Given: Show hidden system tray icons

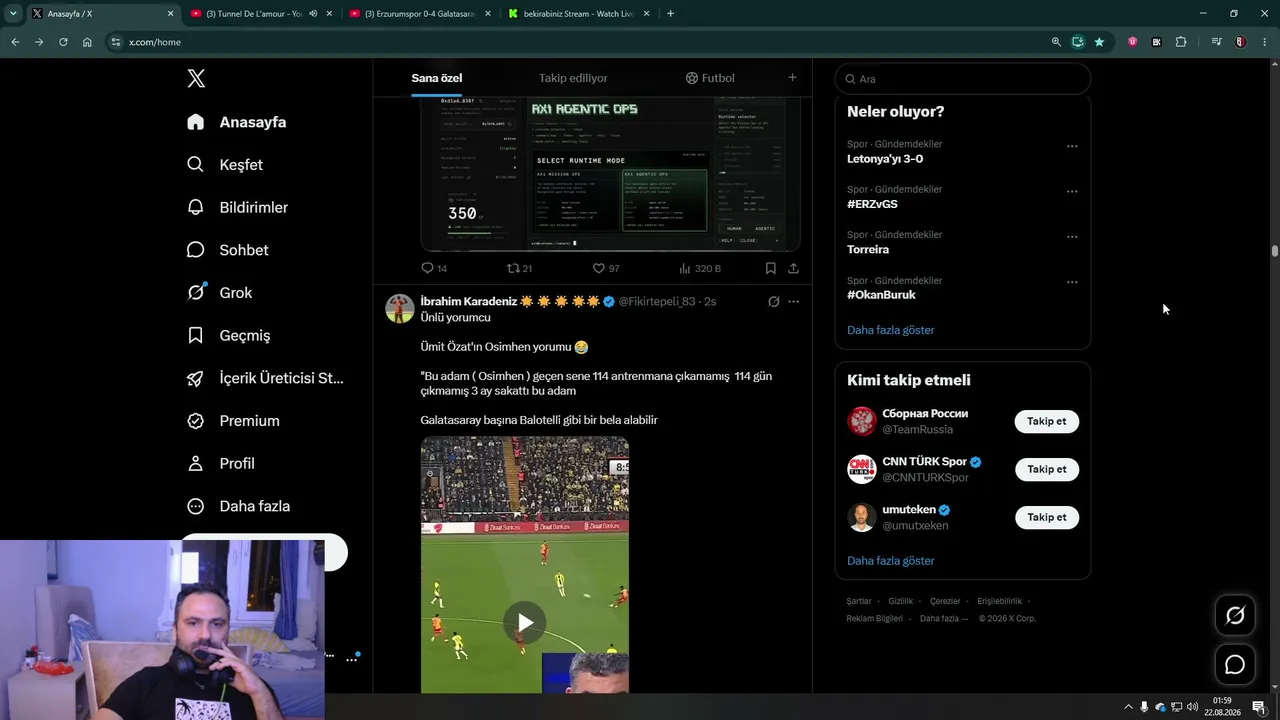Looking at the screenshot, I should 1128,707.
